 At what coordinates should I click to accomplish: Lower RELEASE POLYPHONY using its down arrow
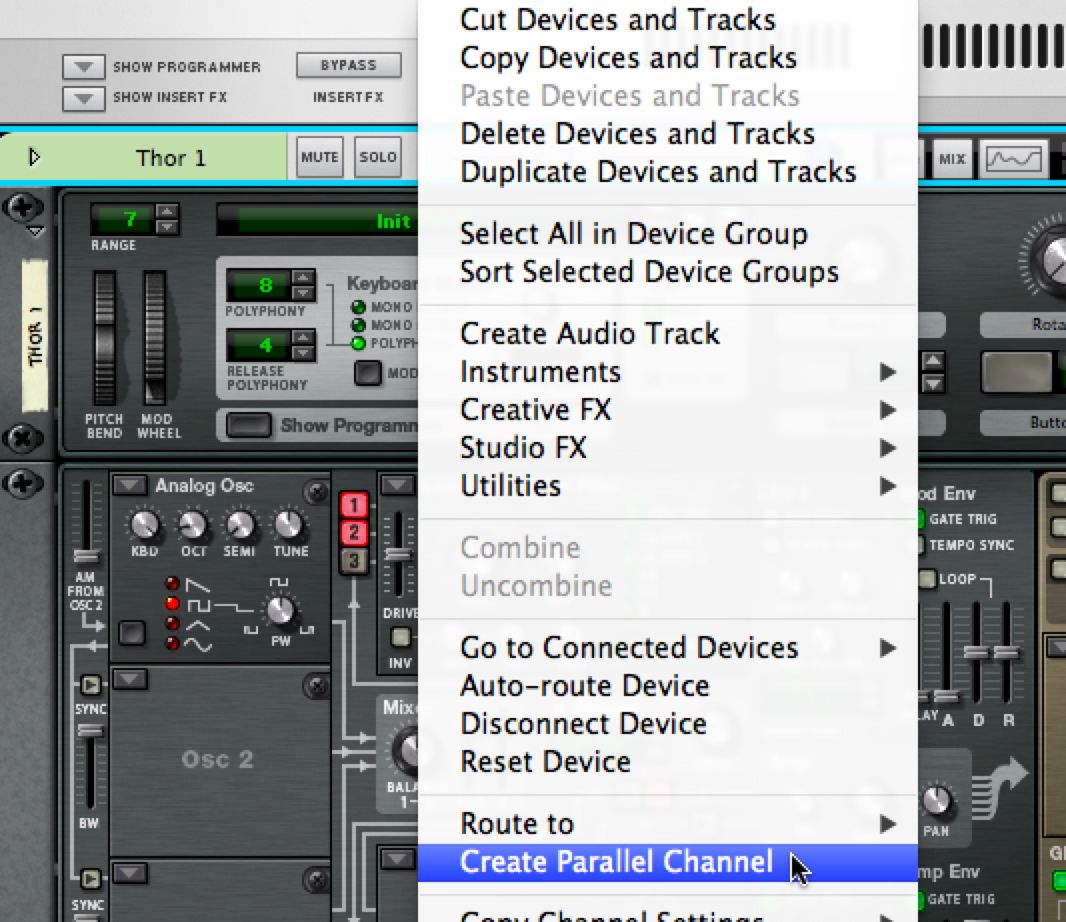coord(303,353)
